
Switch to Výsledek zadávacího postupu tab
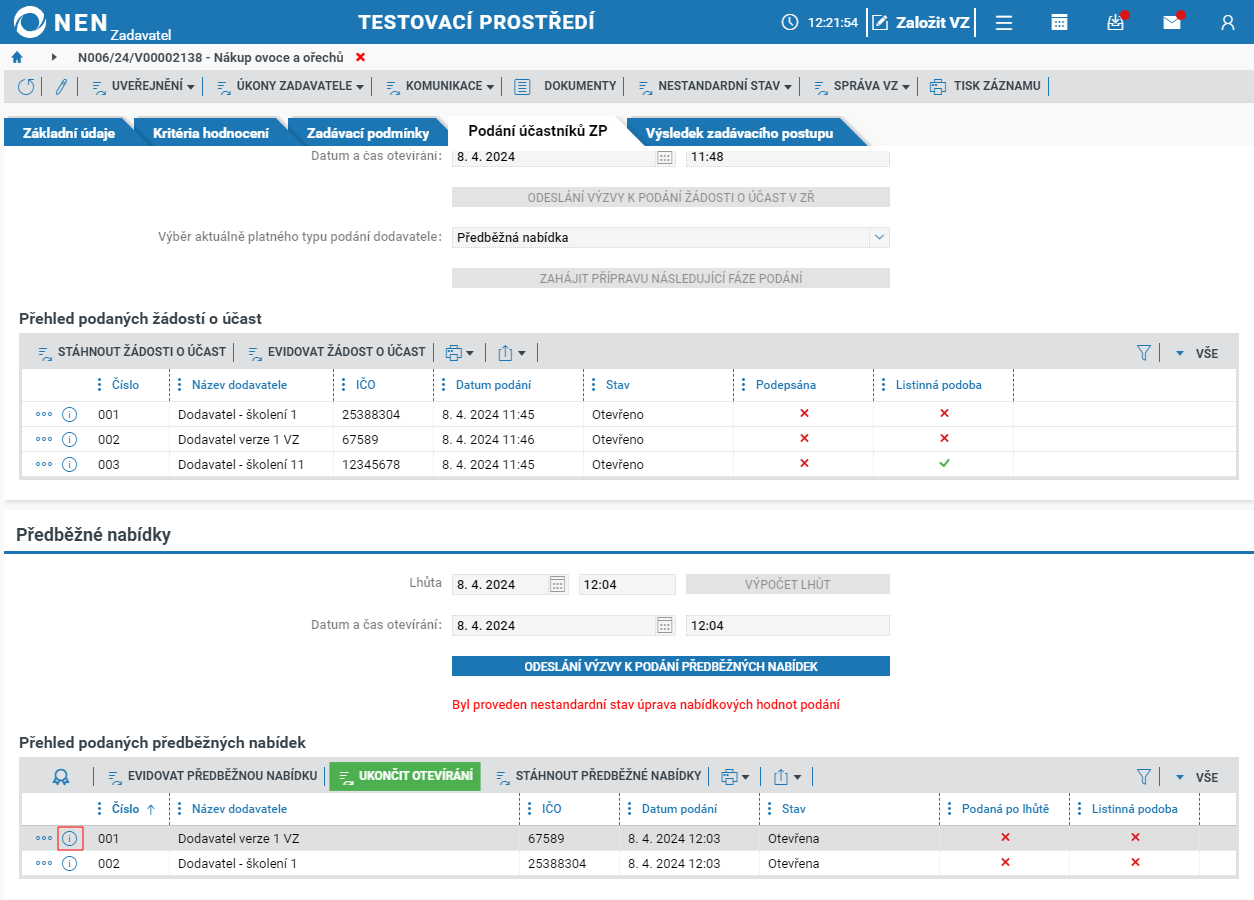[739, 133]
